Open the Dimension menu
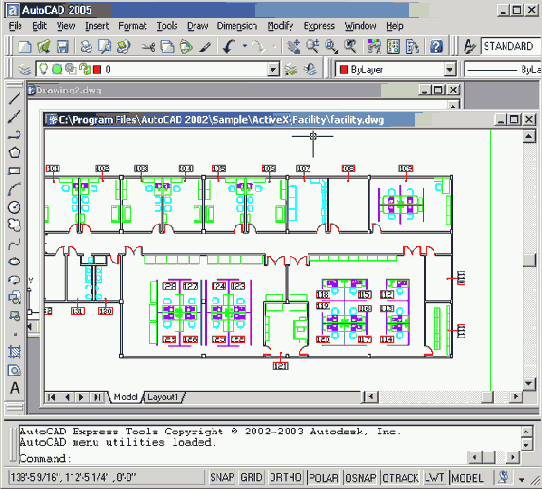This screenshot has height=489, width=542. (x=237, y=26)
